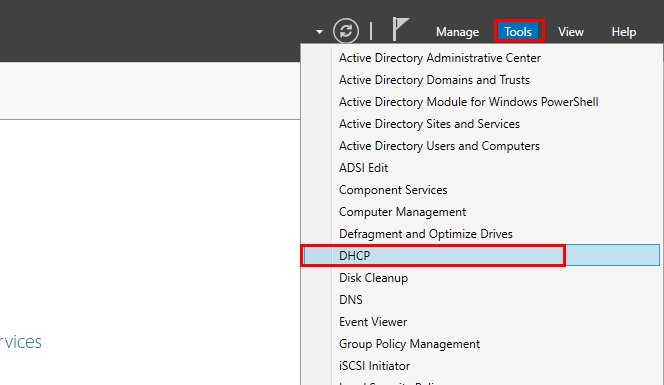Open the notifications flag icon
664x385 pixels.
[400, 29]
